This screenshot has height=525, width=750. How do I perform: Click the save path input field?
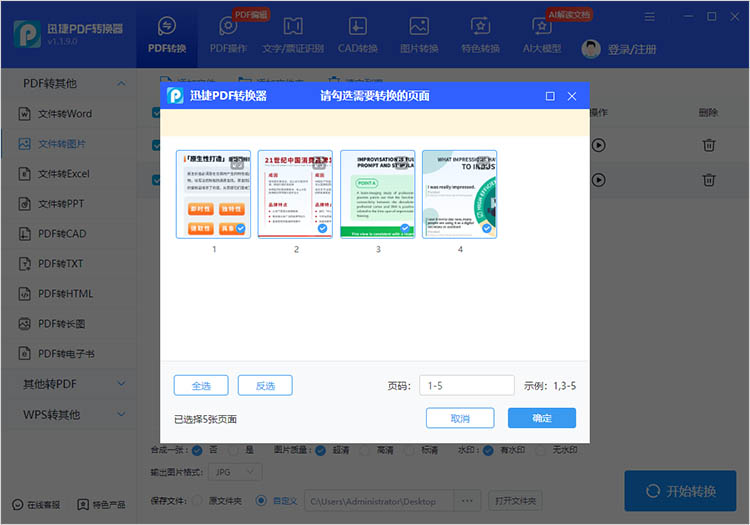pyautogui.click(x=379, y=501)
